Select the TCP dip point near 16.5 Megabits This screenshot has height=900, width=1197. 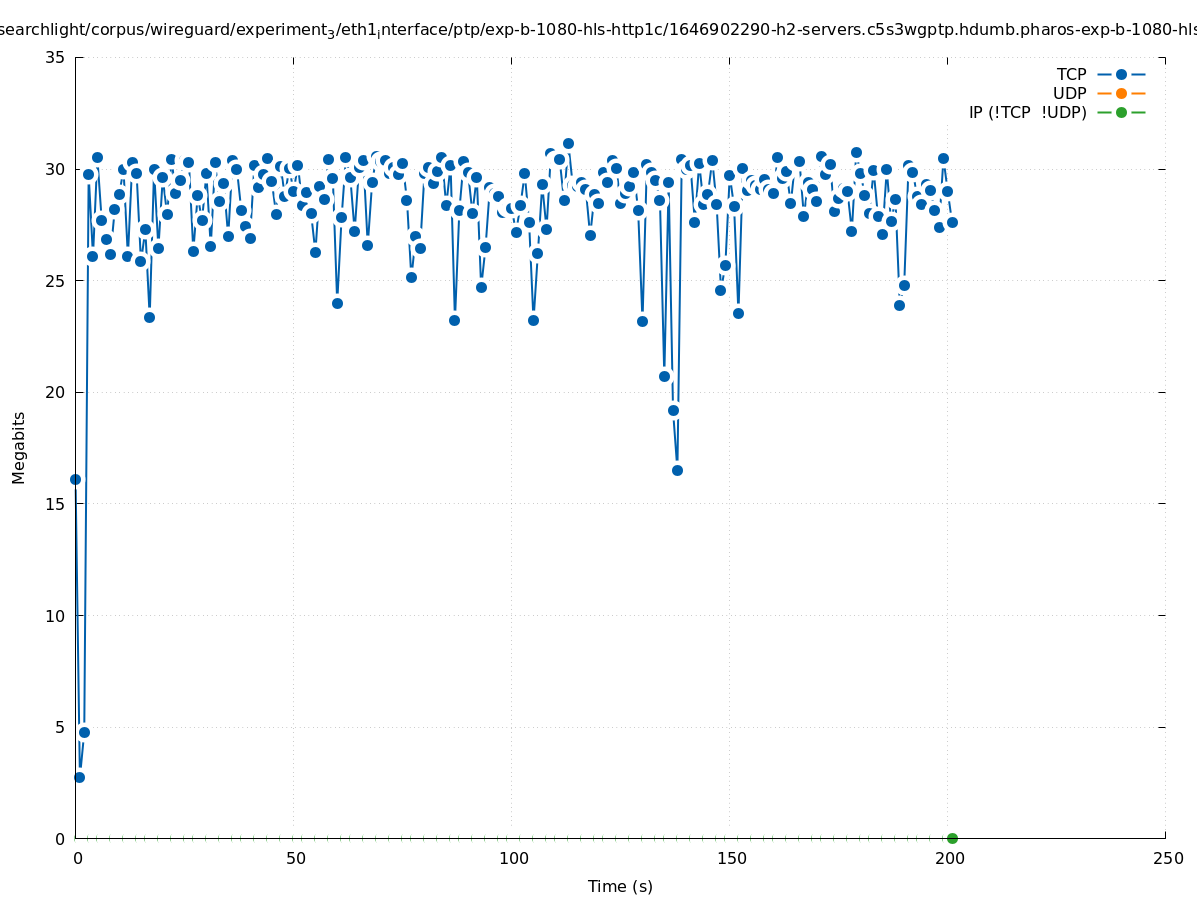point(677,470)
